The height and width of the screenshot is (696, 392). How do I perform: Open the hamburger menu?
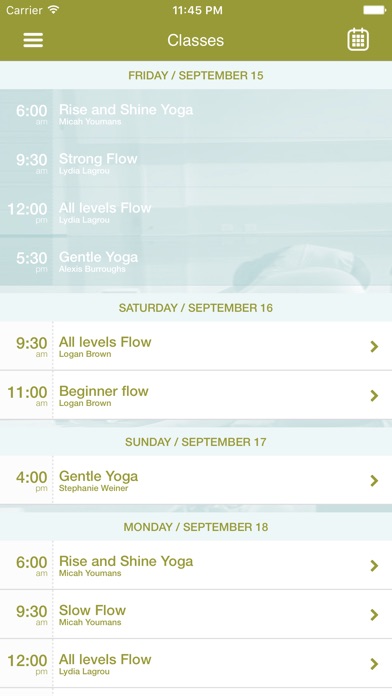point(33,40)
